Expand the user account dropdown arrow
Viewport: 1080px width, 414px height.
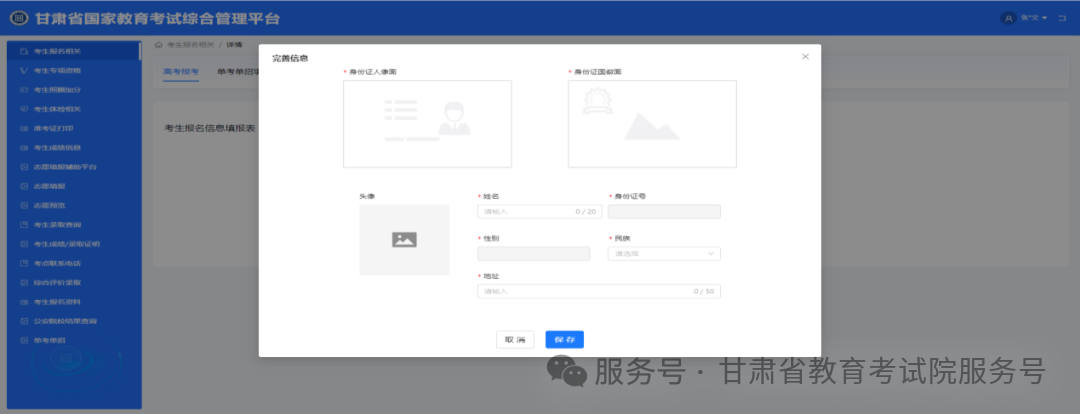1044,19
